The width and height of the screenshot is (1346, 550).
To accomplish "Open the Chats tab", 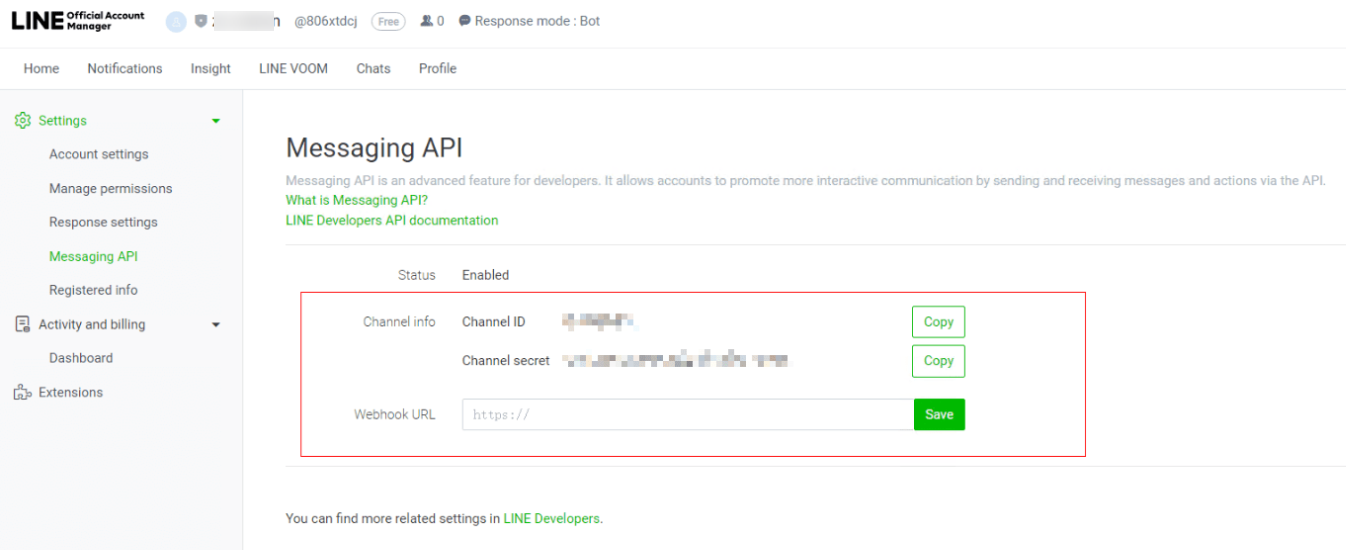I will (373, 69).
